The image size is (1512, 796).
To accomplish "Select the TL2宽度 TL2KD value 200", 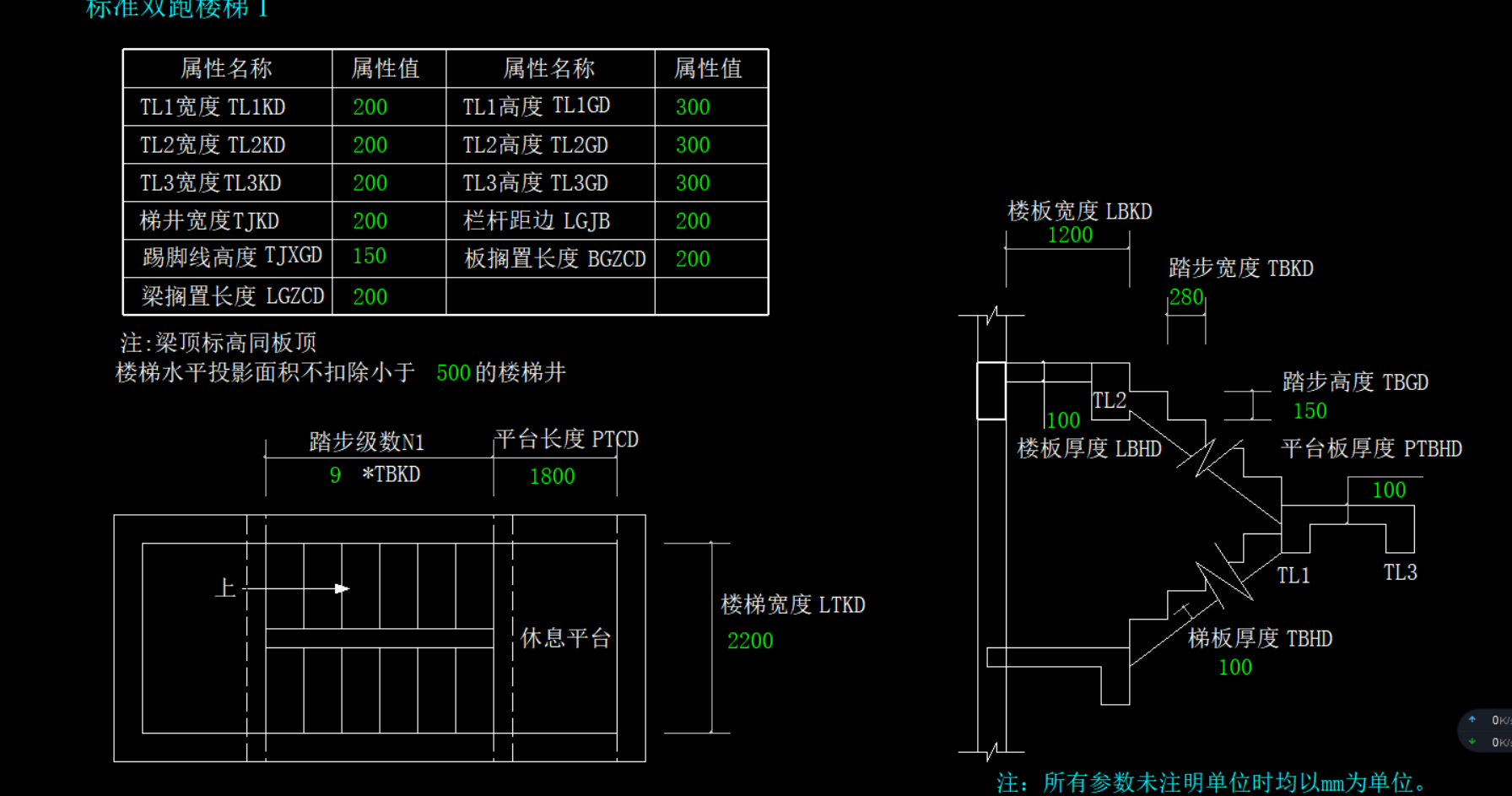I will tap(370, 145).
